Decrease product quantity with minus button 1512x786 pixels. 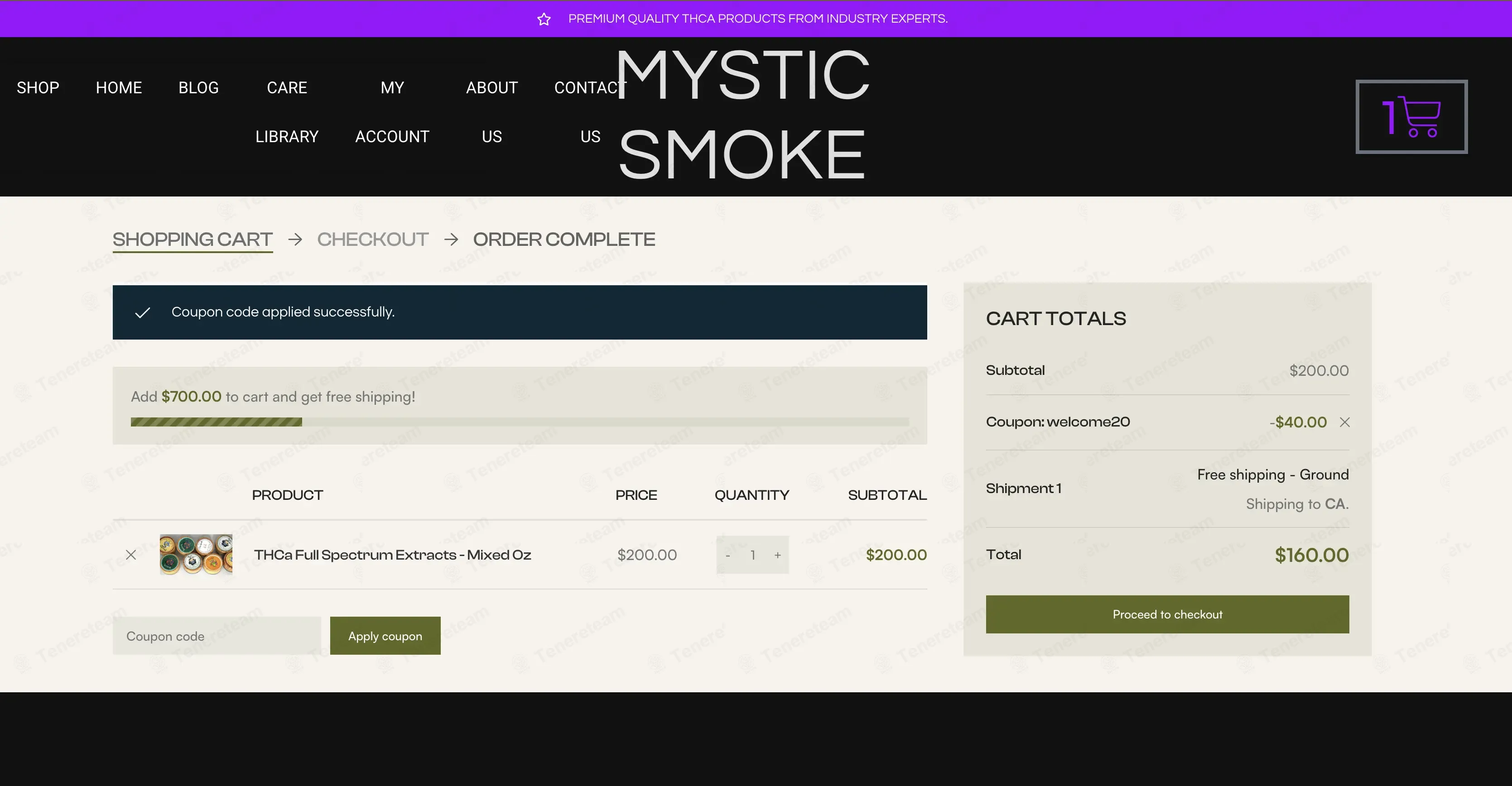pyautogui.click(x=728, y=555)
